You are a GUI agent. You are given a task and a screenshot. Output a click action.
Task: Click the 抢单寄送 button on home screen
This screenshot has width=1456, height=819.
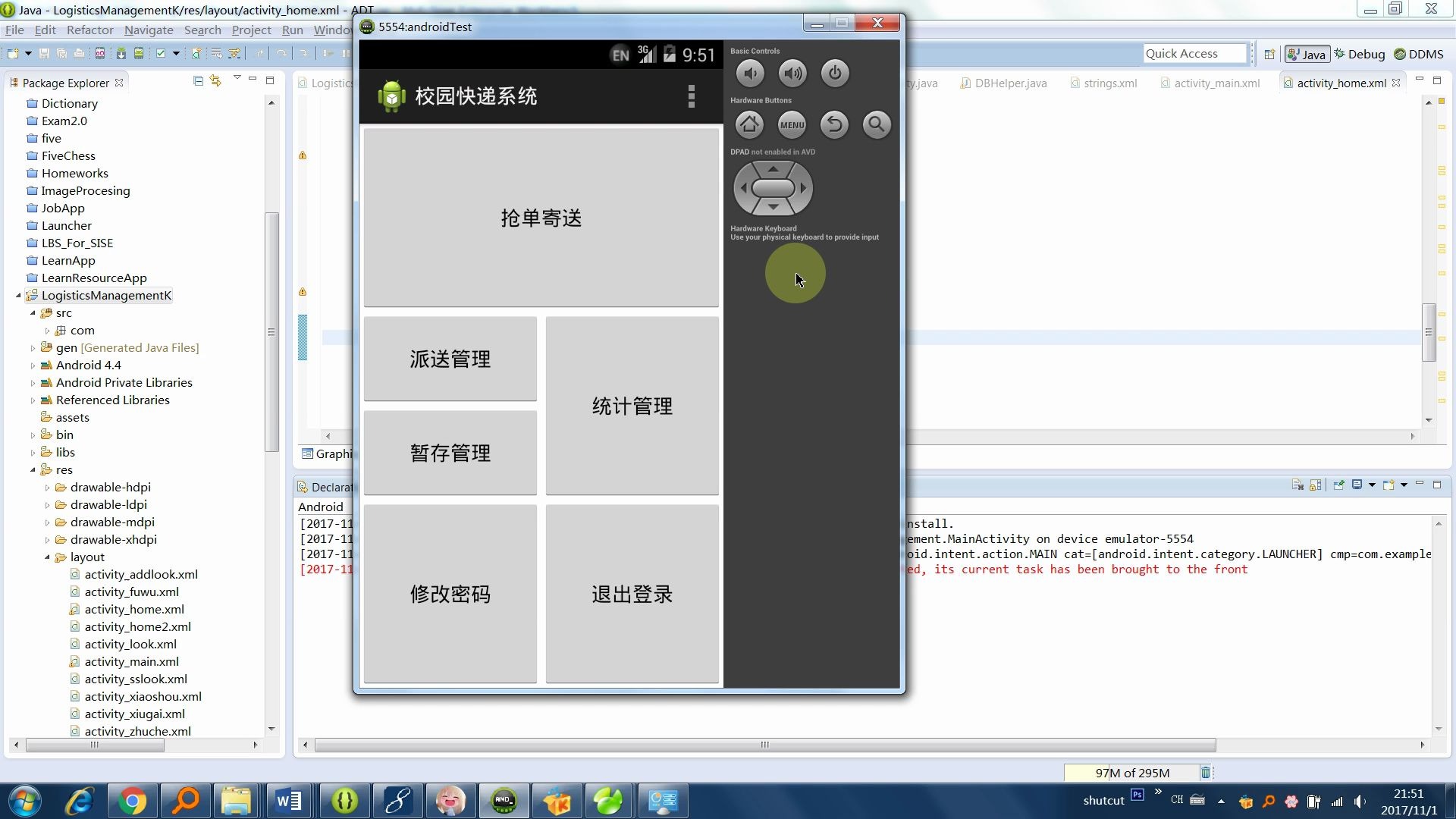tap(540, 217)
